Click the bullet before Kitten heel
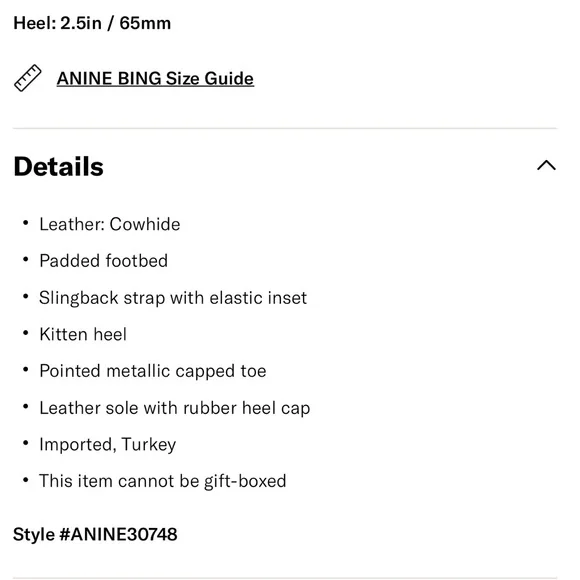The image size is (580, 580). click(26, 333)
